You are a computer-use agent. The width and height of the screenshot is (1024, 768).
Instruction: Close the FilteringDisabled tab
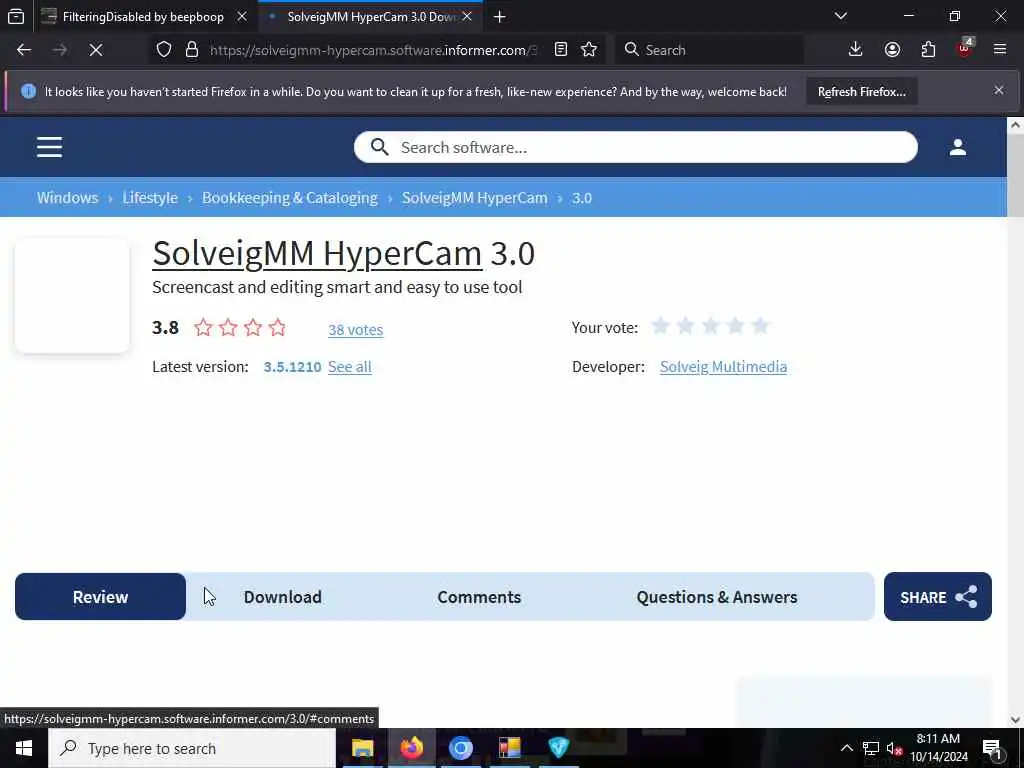(242, 17)
